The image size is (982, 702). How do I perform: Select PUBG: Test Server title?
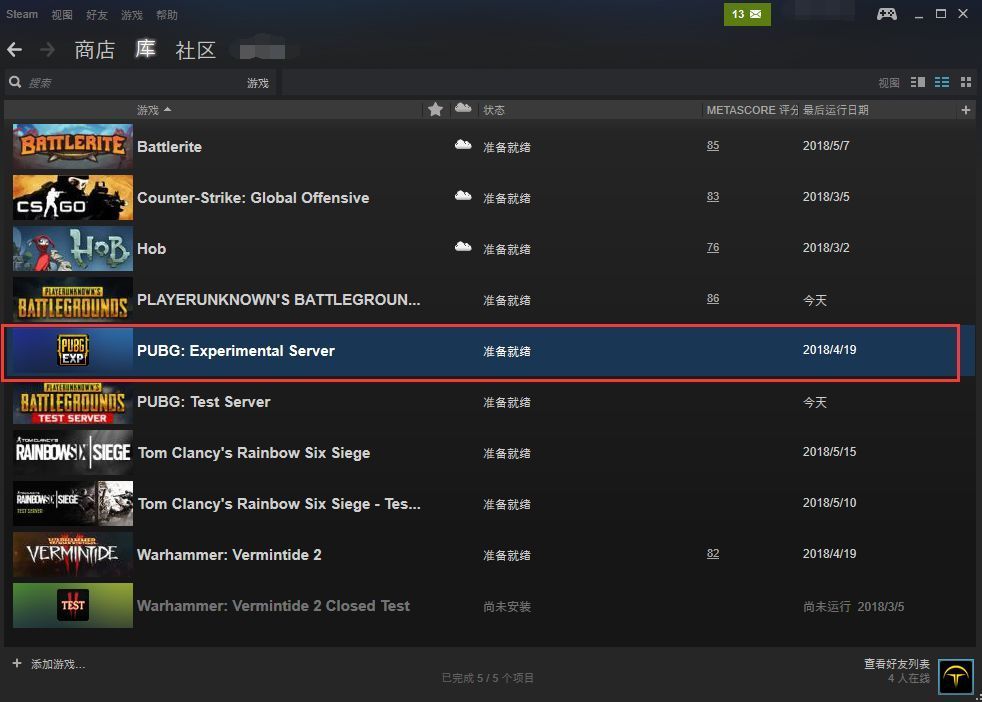pyautogui.click(x=204, y=401)
